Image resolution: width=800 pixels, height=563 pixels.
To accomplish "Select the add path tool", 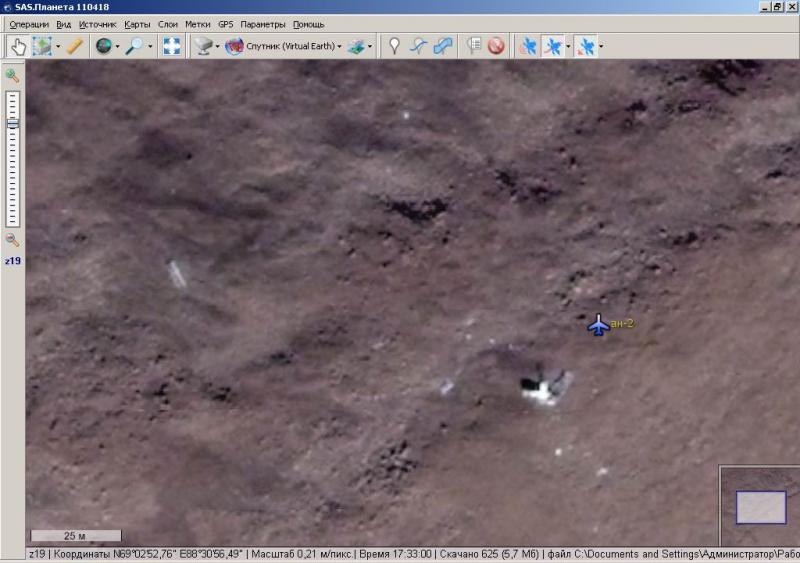I will pyautogui.click(x=420, y=46).
